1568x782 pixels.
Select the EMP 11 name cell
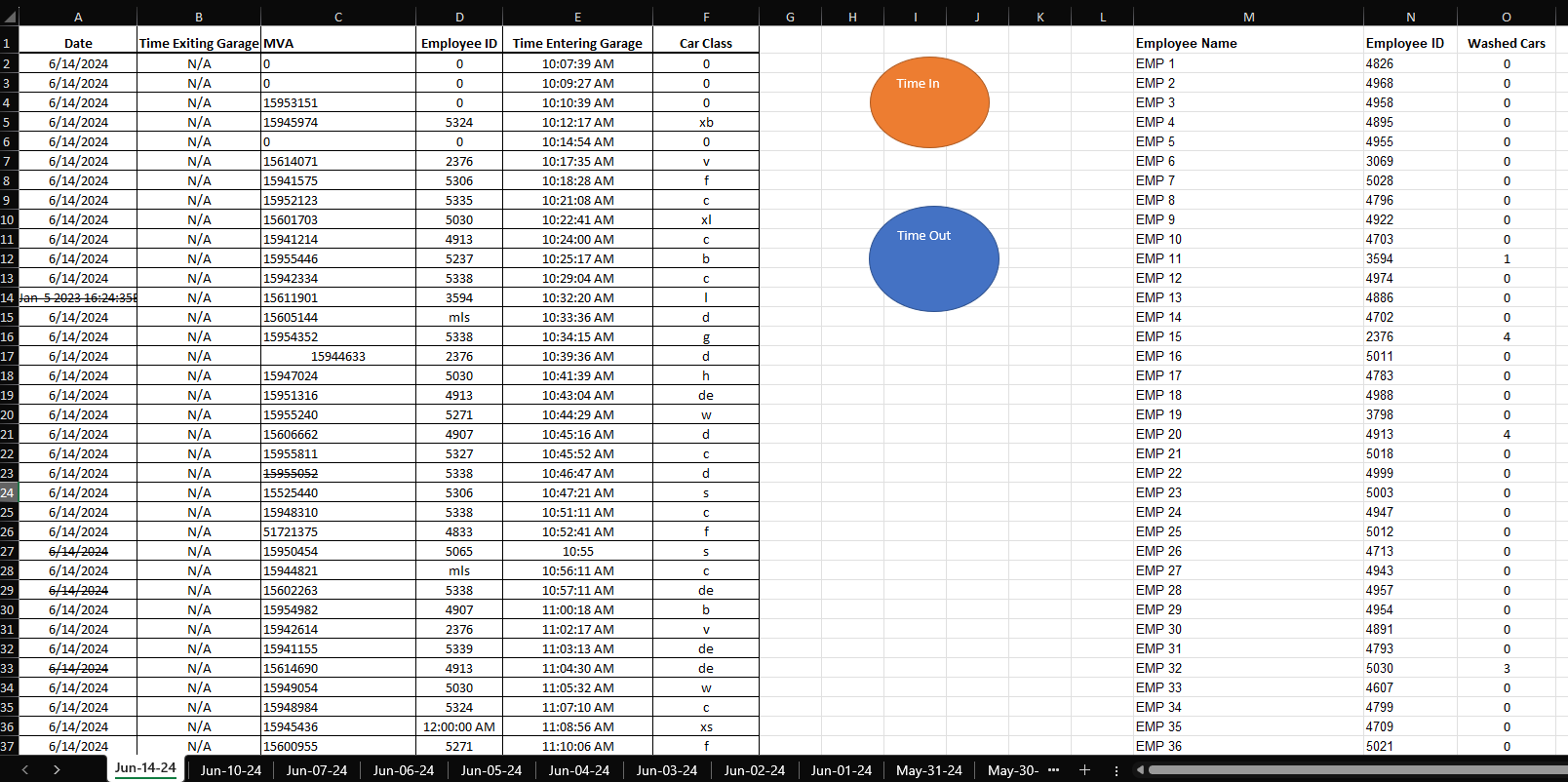1249,258
